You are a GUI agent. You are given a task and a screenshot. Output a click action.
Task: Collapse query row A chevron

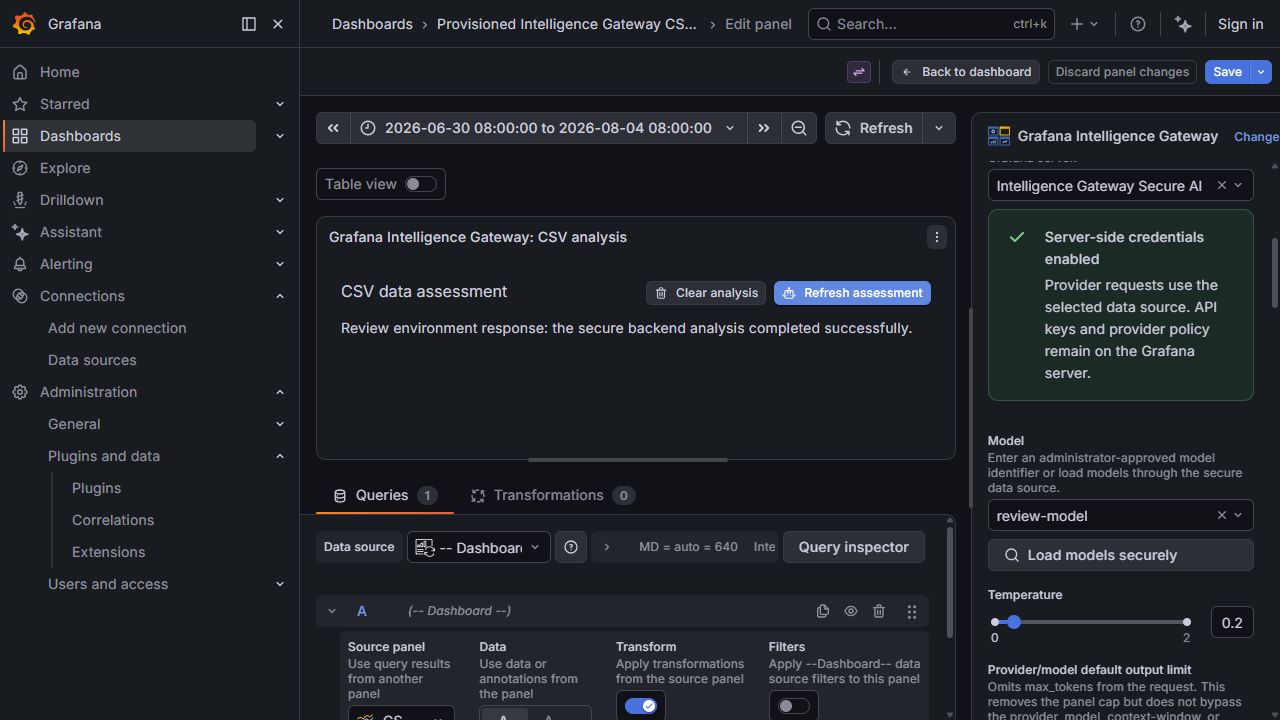332,611
